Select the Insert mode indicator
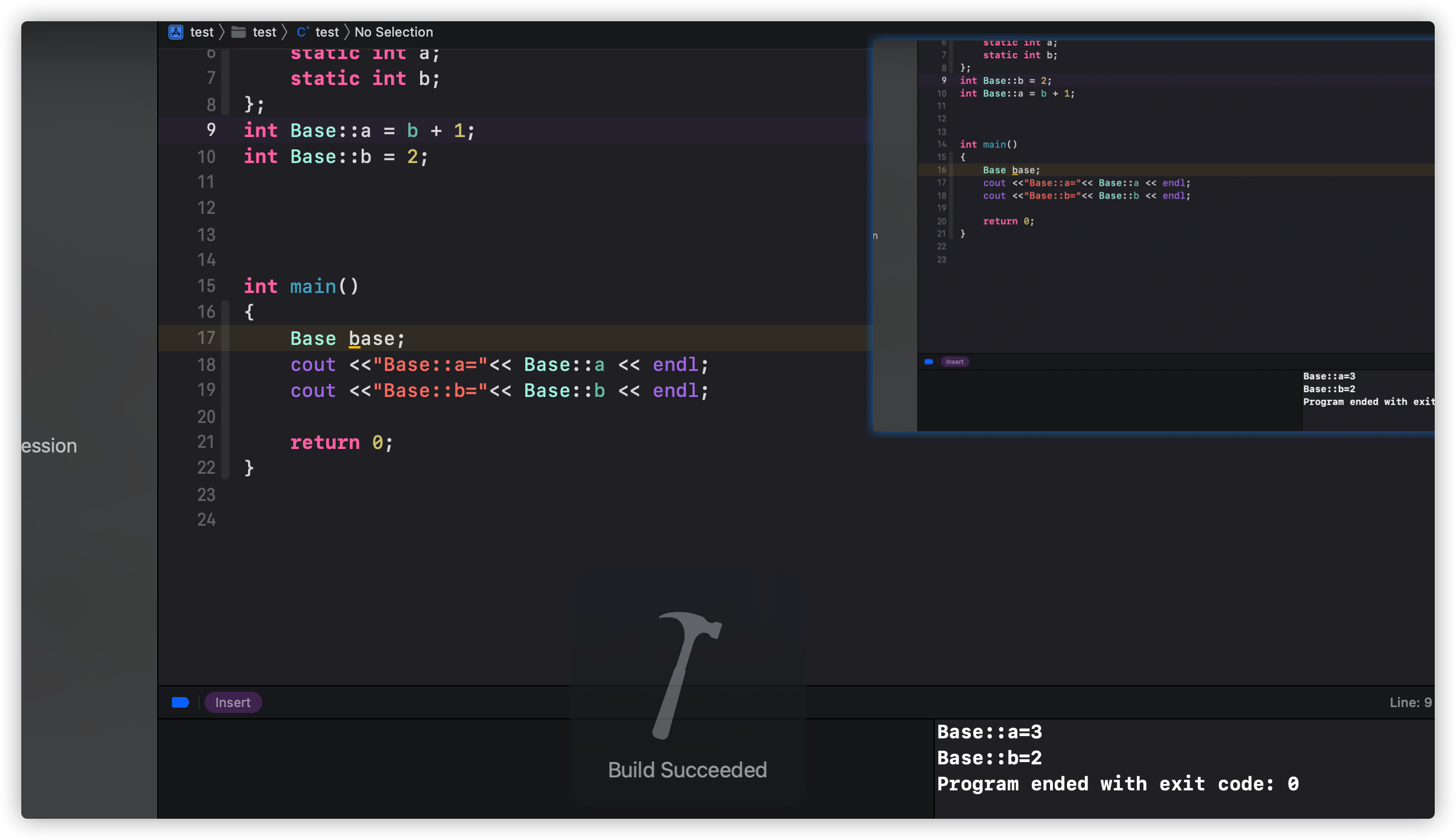This screenshot has height=840, width=1456. click(x=231, y=702)
